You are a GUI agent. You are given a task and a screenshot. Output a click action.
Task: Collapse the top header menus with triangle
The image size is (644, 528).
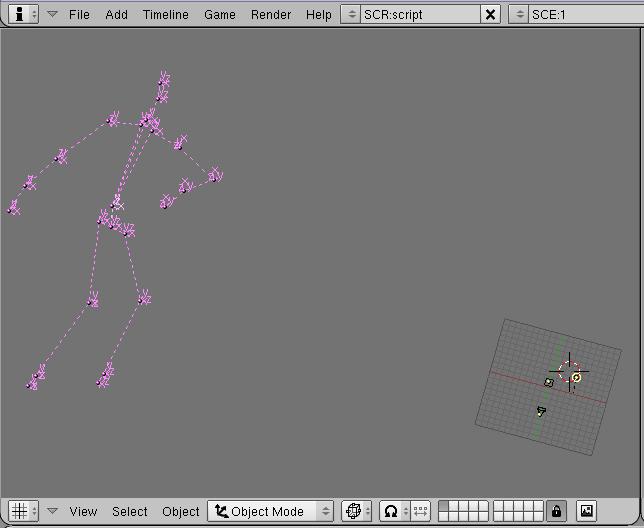coord(52,14)
